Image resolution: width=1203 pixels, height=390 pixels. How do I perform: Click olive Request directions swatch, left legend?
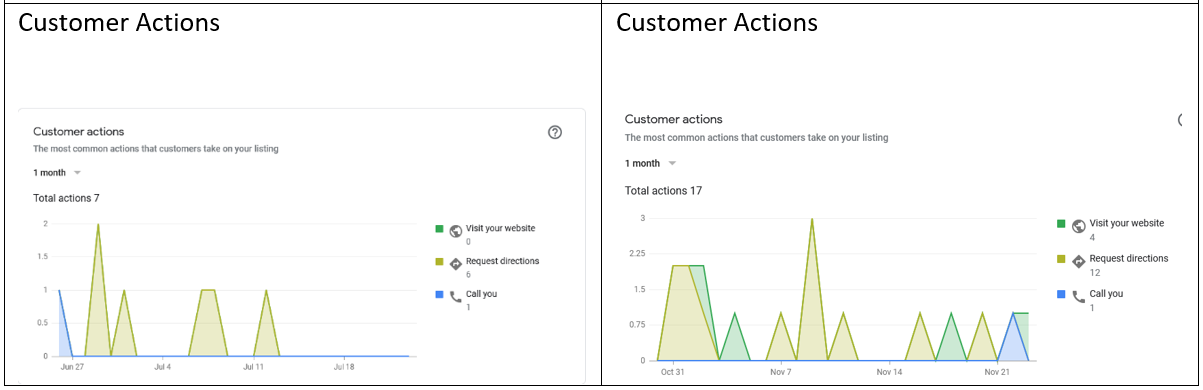coord(438,262)
